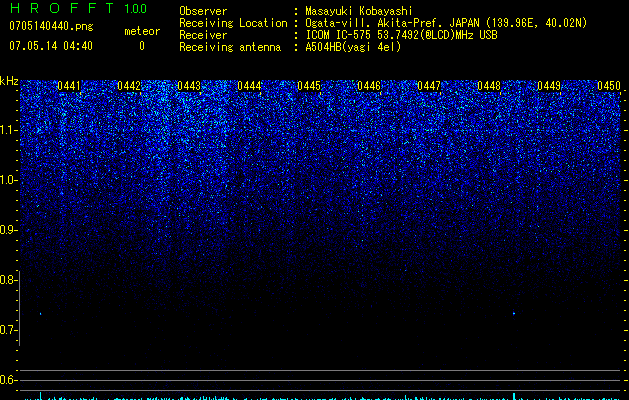Click the Observer field label
629x400 pixels.
click(203, 11)
